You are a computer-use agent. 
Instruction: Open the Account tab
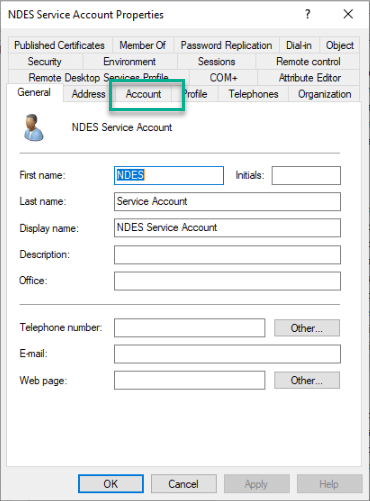click(143, 94)
